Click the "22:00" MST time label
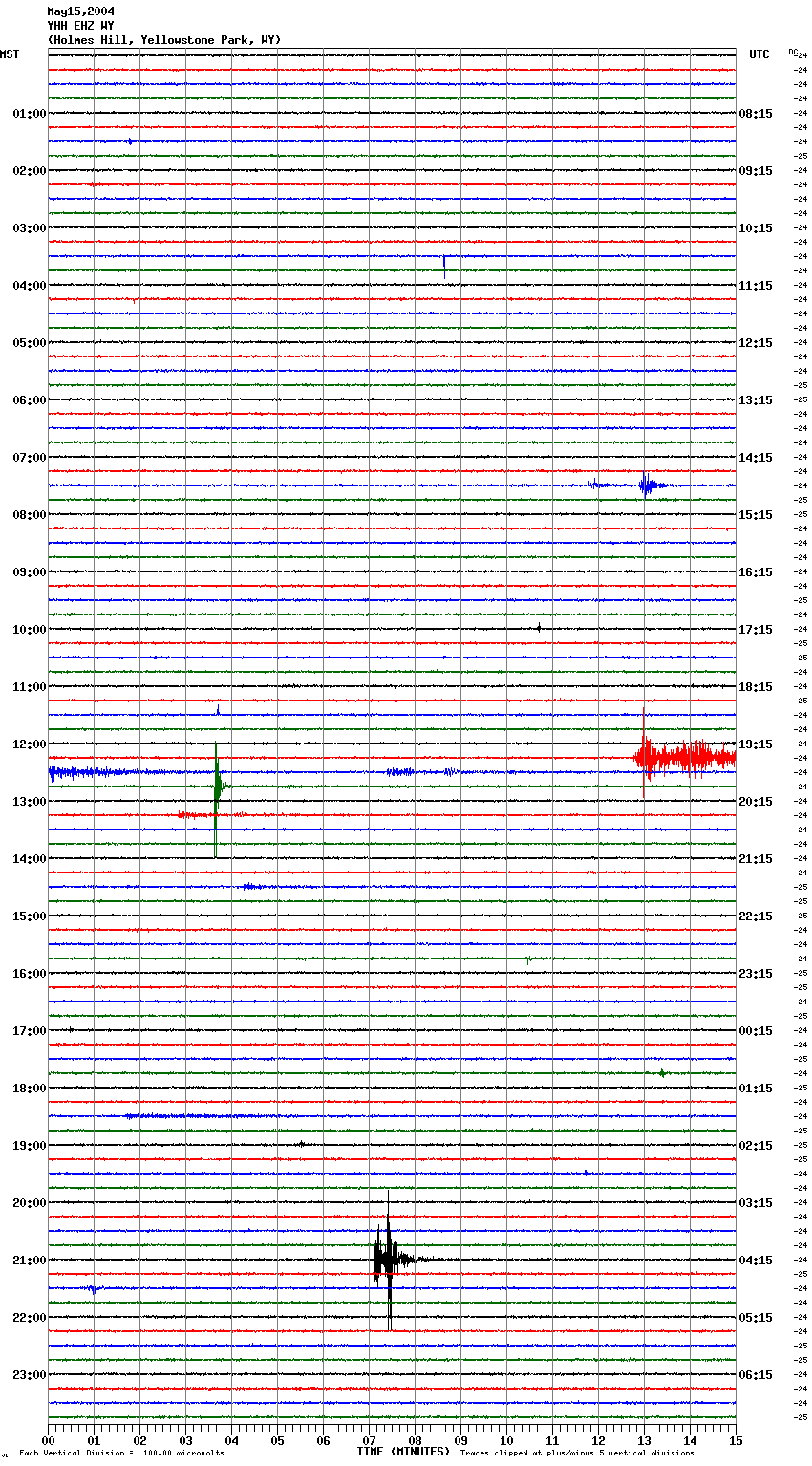The height and width of the screenshot is (1466, 812). 30,1318
